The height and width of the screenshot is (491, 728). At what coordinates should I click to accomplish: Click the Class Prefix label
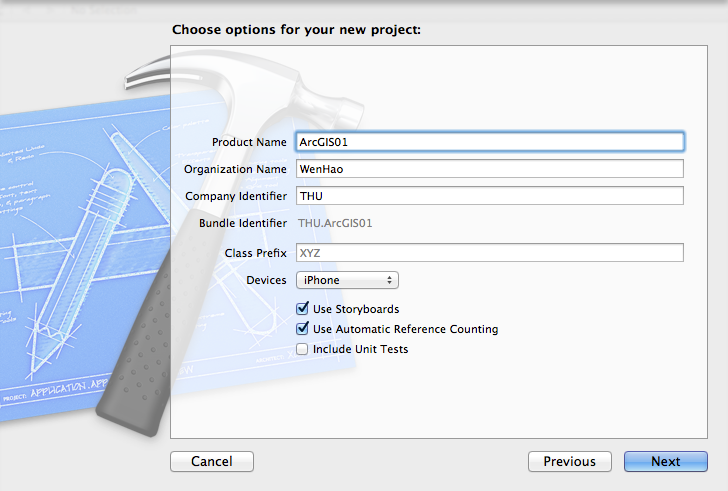pos(256,253)
